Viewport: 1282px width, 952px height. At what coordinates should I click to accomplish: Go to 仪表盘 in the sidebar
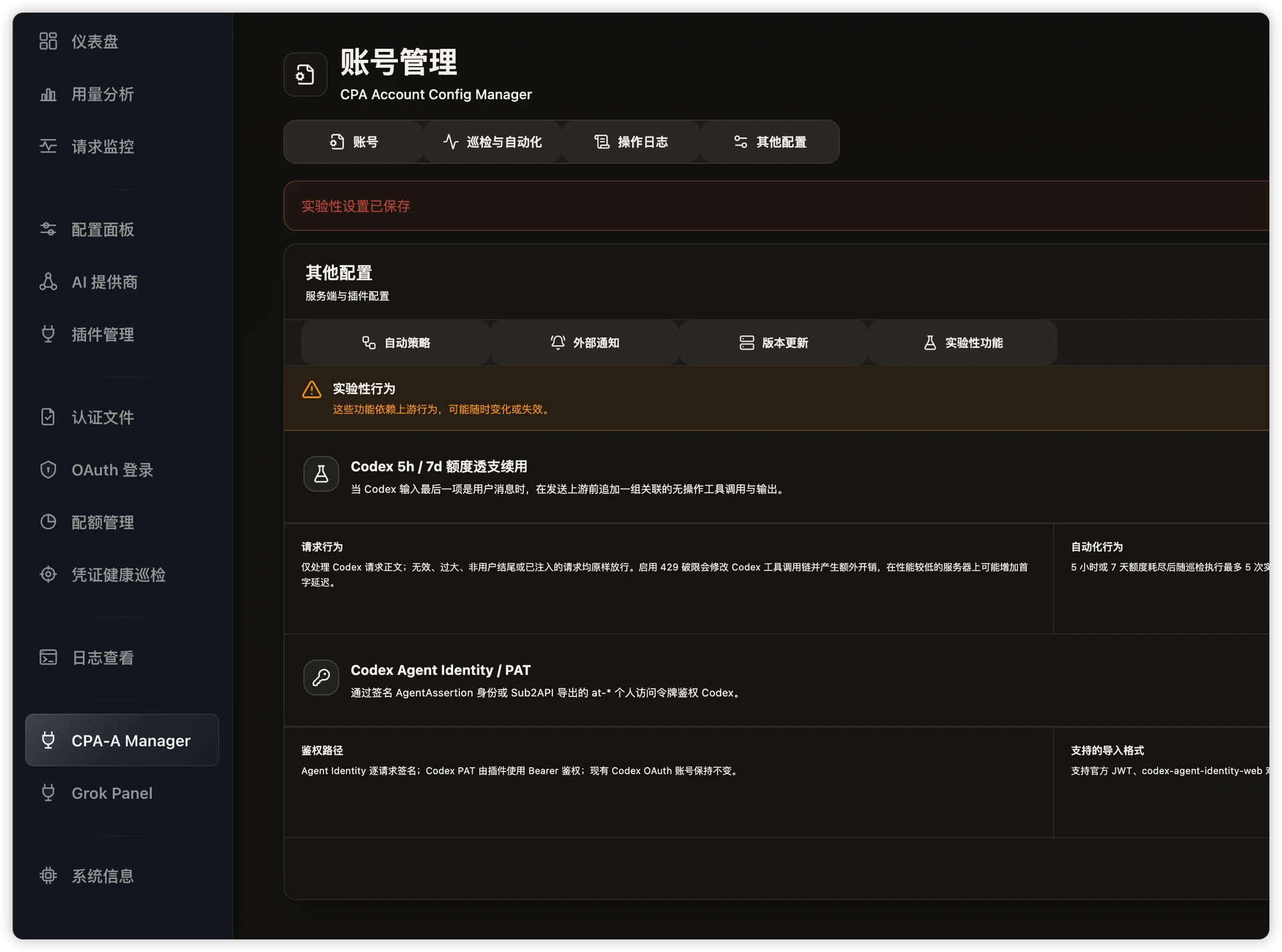pyautogui.click(x=122, y=41)
